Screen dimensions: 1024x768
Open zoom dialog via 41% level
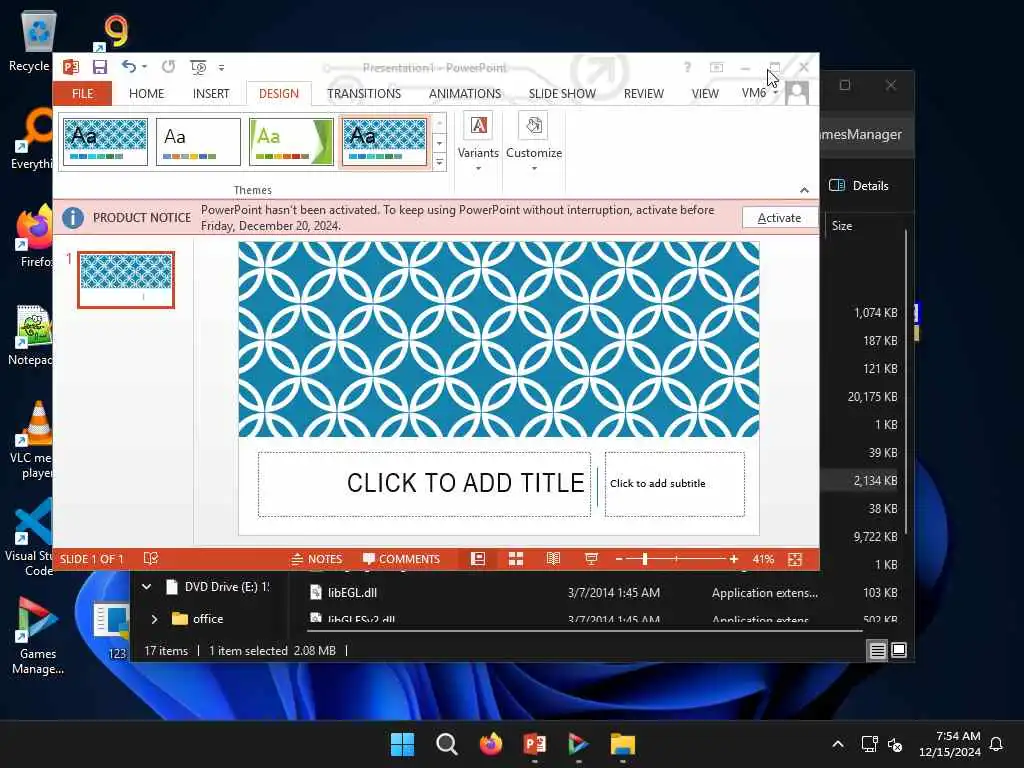(x=763, y=560)
